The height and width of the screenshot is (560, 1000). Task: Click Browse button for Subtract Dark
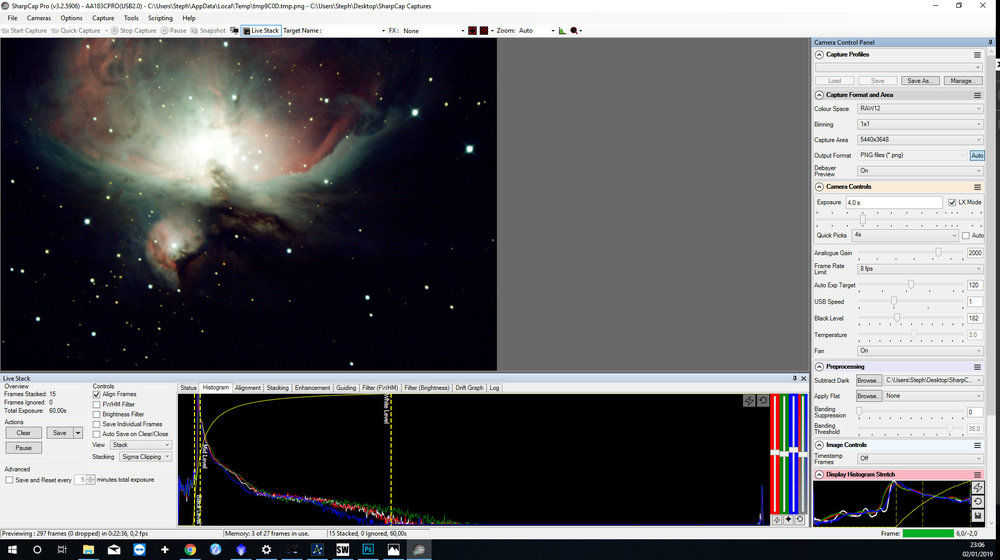pos(868,380)
